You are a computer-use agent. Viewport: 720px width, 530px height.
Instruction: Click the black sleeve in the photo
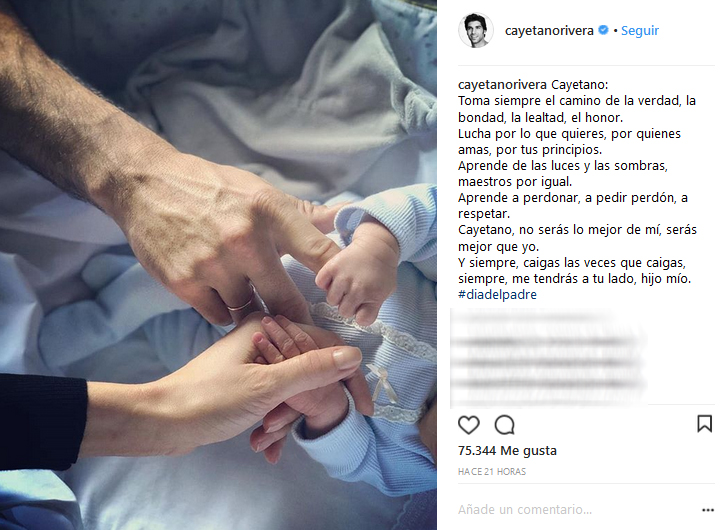point(42,422)
